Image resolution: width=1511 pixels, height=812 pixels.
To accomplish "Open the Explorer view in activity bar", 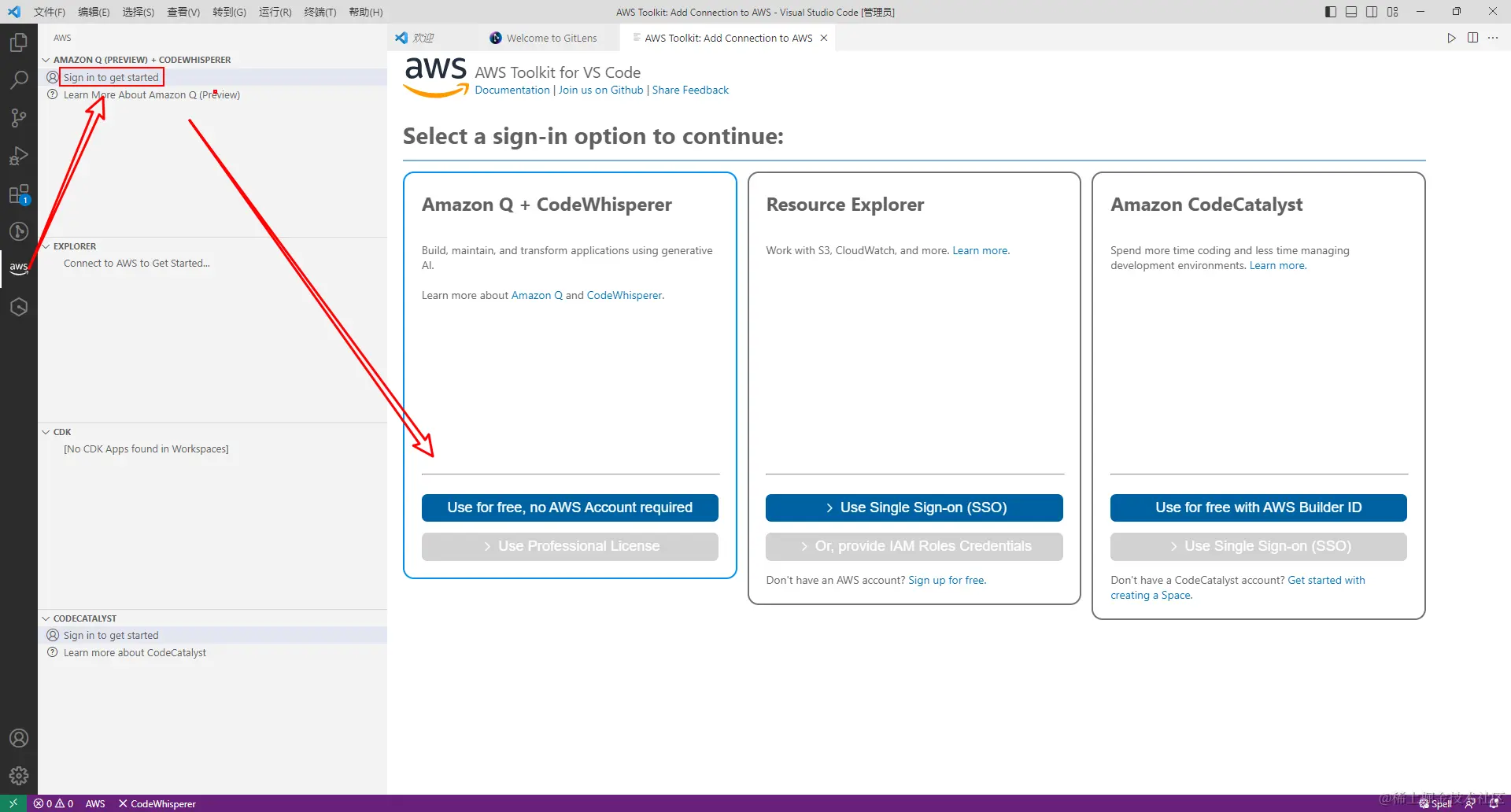I will 19,42.
